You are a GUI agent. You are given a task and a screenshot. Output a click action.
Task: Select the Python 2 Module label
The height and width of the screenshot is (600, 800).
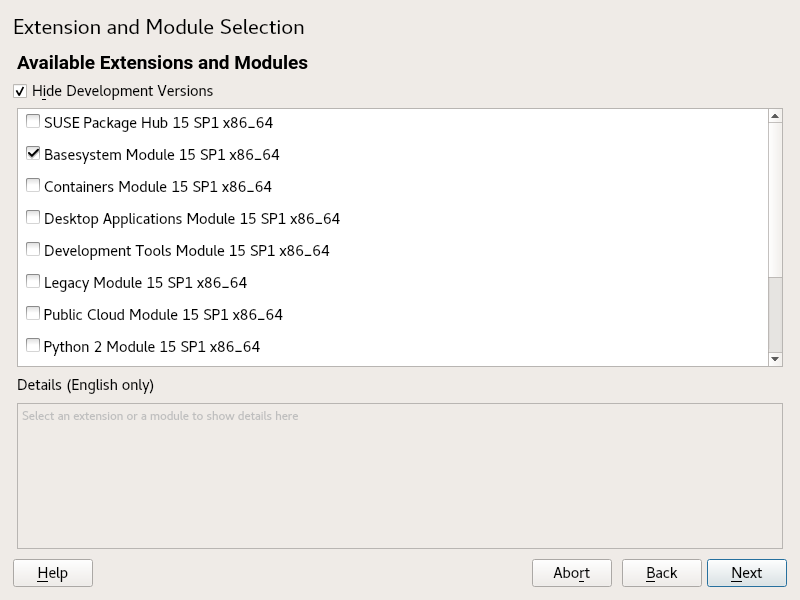(x=152, y=347)
